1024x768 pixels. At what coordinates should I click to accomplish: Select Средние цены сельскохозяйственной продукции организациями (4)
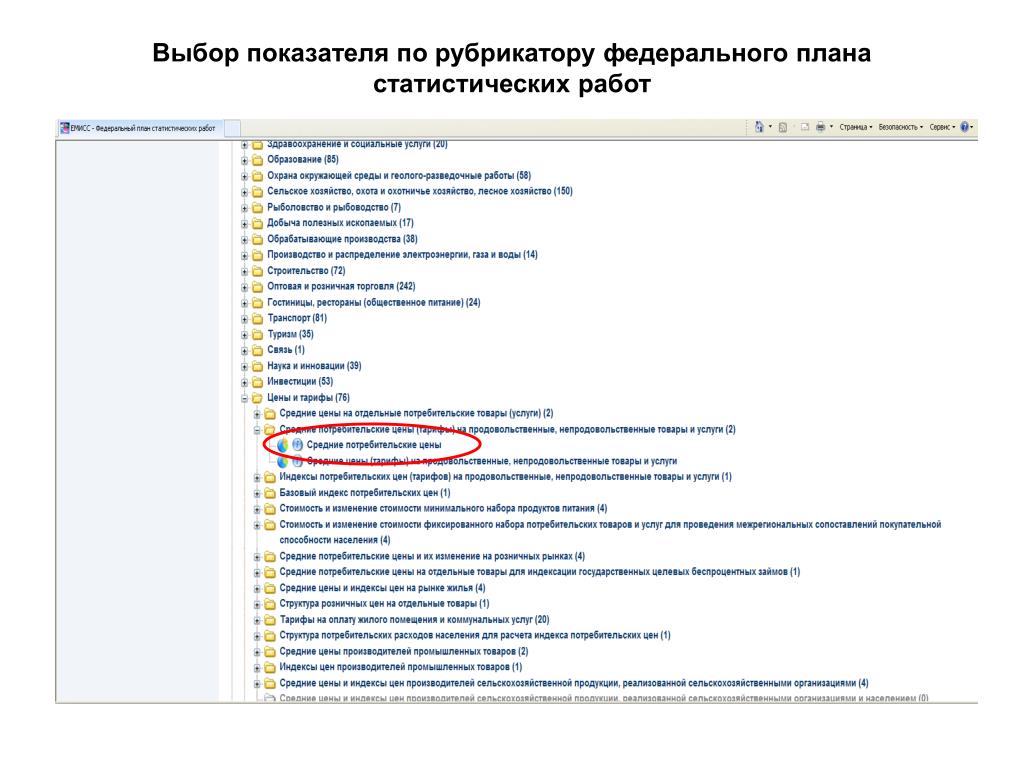574,683
